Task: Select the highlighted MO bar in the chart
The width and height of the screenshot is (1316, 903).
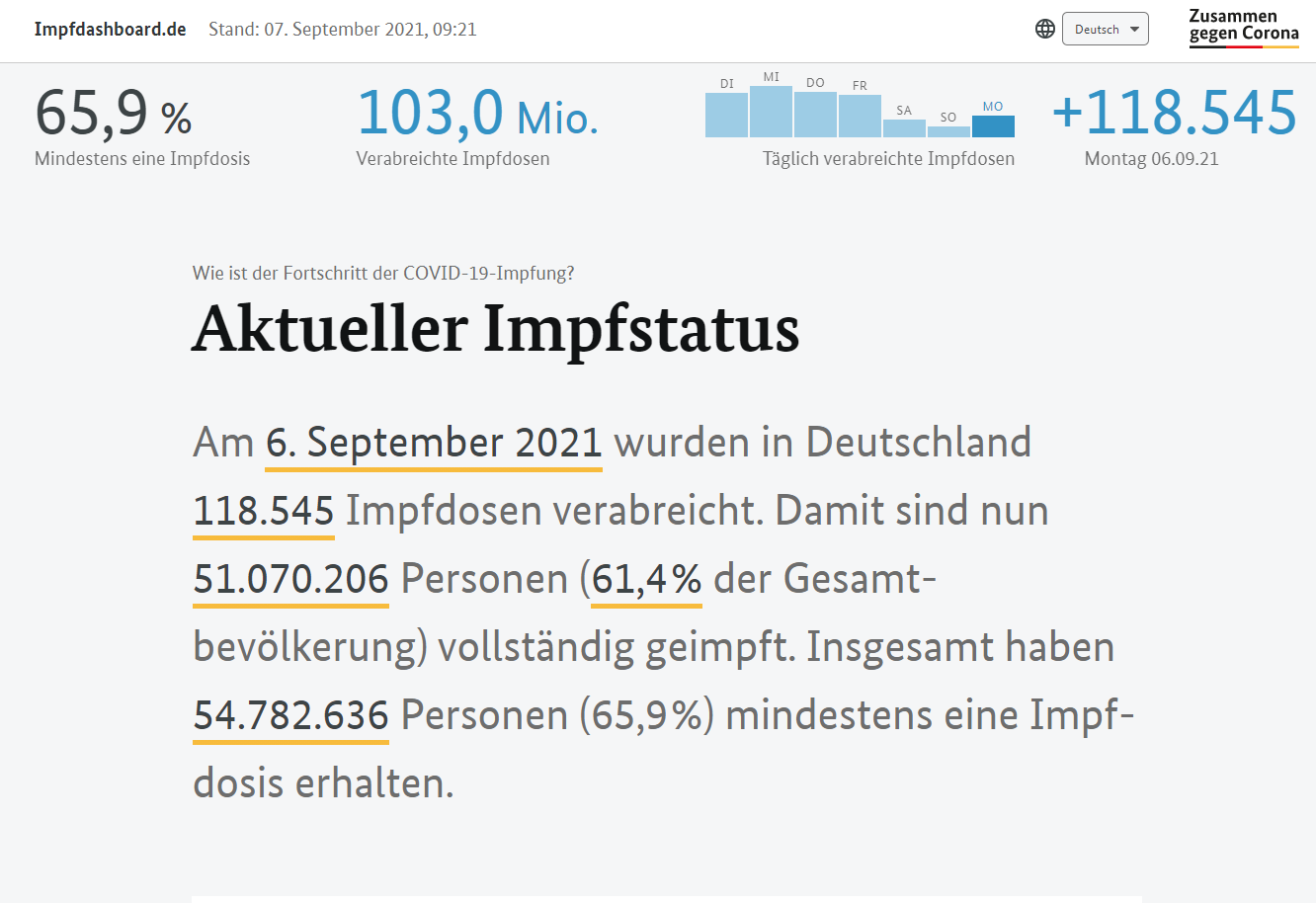Action: (x=993, y=126)
